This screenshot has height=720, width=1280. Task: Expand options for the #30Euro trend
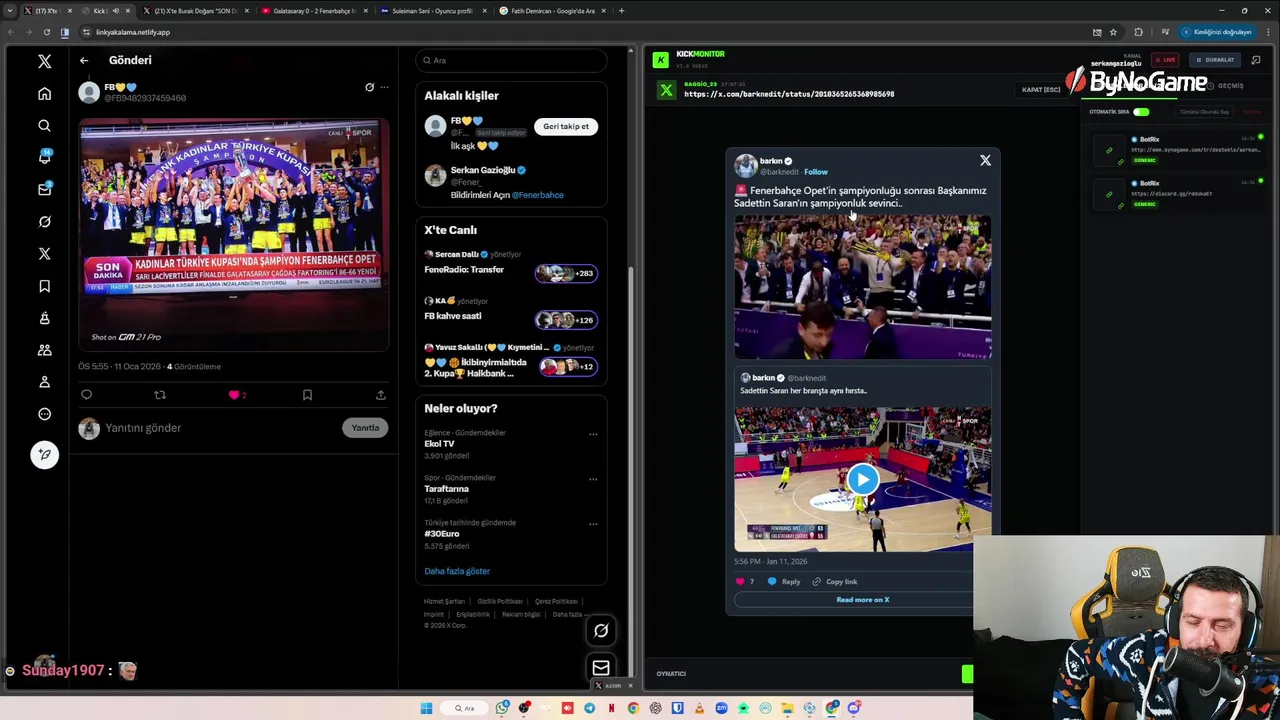(x=593, y=524)
